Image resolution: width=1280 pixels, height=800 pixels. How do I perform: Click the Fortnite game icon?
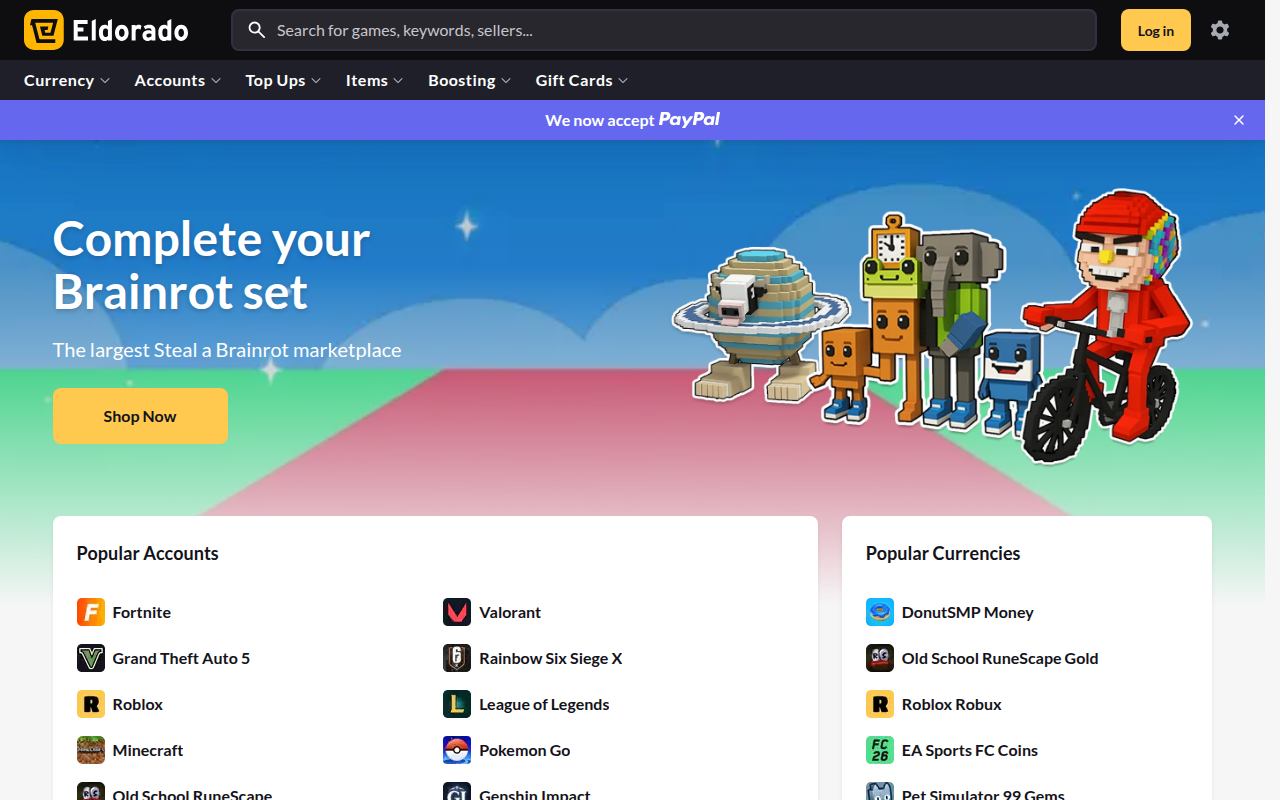click(x=91, y=612)
